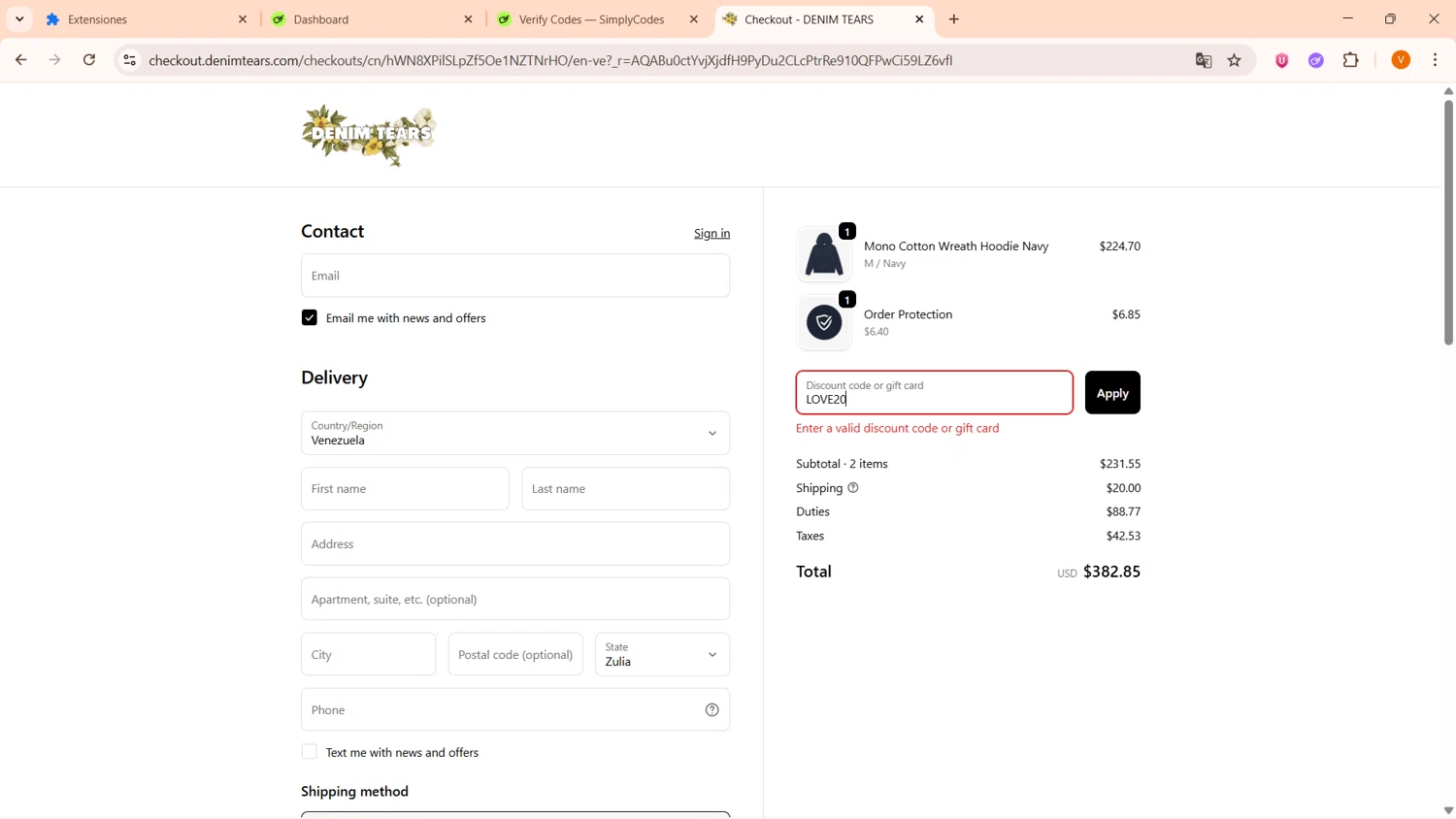Click the phone help question icon
Viewport: 1456px width, 819px height.
pyautogui.click(x=711, y=710)
